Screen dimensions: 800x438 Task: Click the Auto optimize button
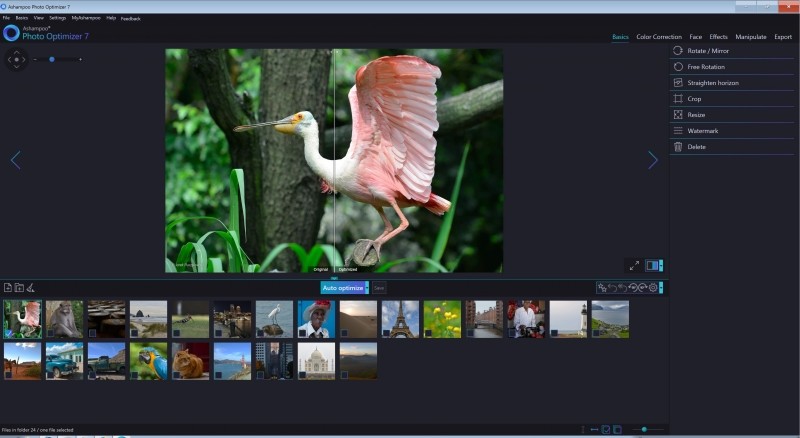point(342,288)
